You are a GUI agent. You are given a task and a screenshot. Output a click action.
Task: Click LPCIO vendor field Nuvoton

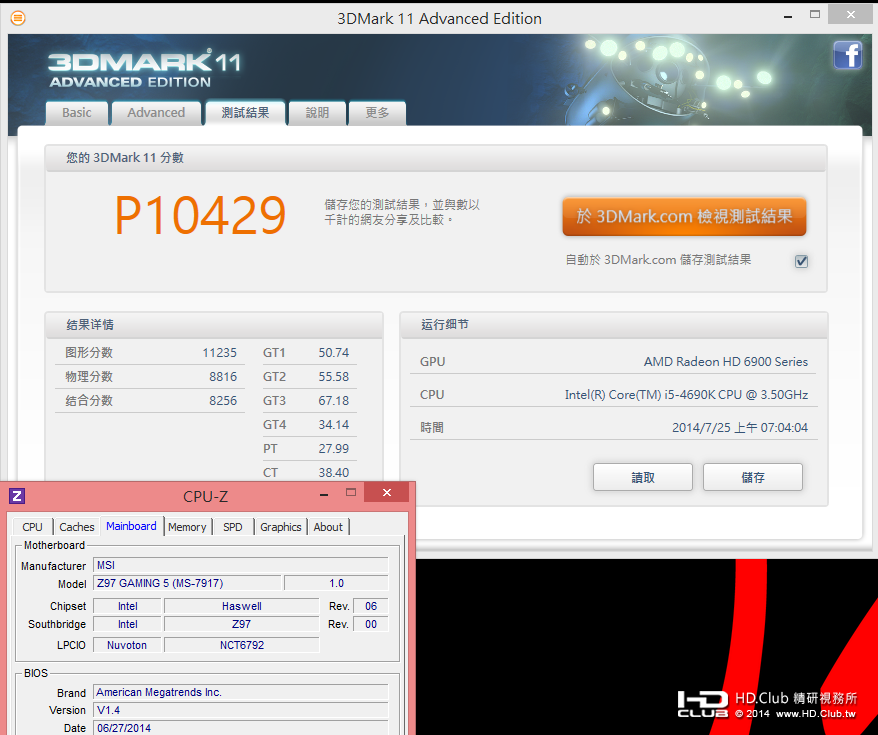tap(127, 645)
